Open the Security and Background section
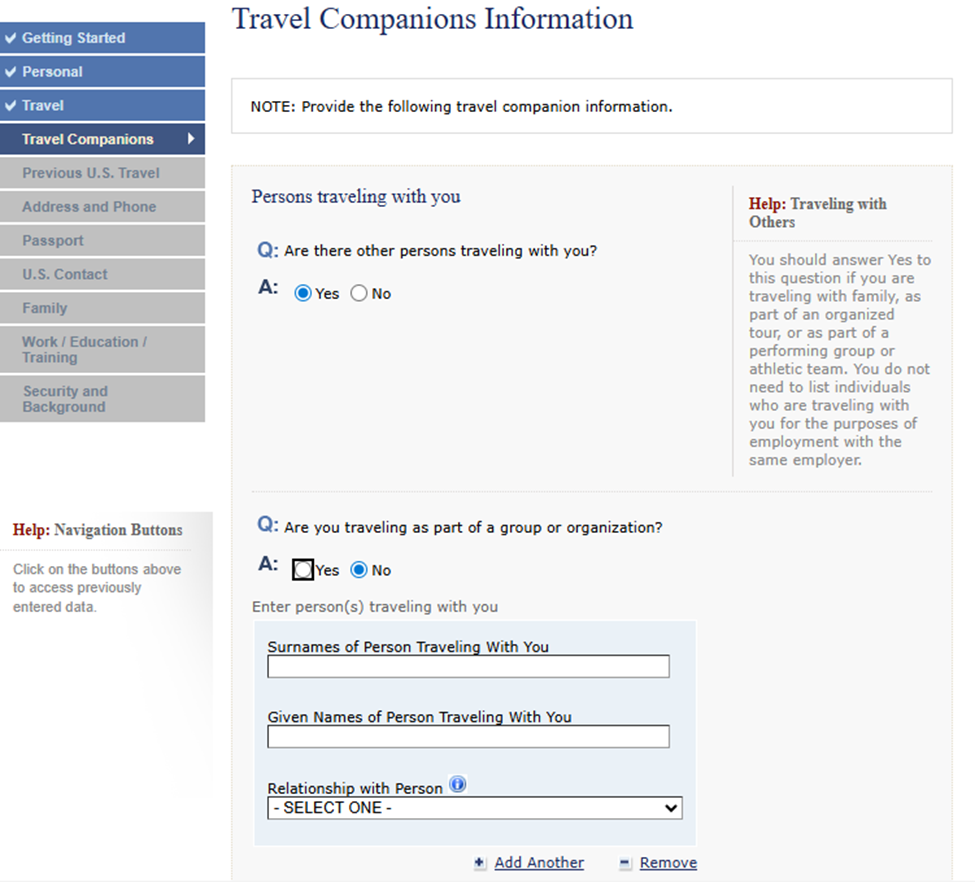Image resolution: width=975 pixels, height=882 pixels. point(65,399)
